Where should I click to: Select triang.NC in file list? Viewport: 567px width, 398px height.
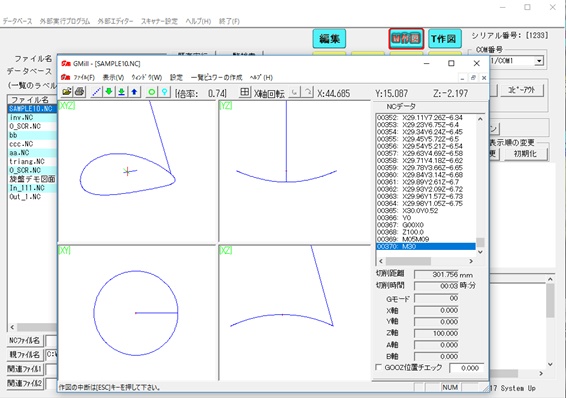32,162
